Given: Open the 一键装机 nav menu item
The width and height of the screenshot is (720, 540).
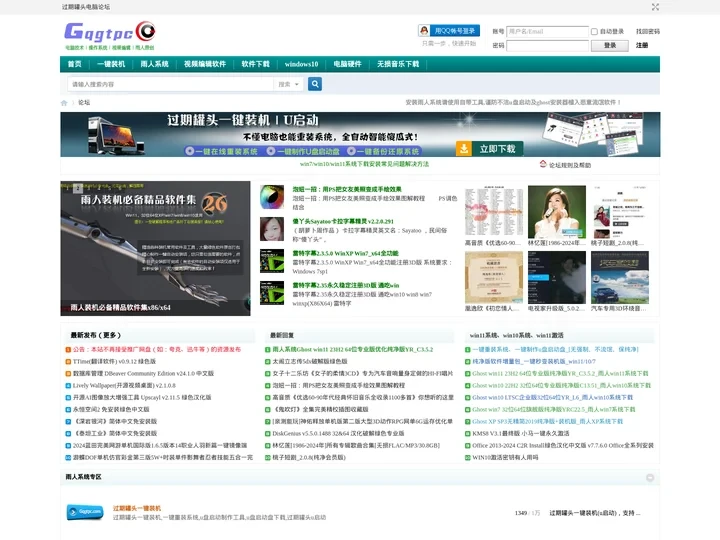Looking at the screenshot, I should pyautogui.click(x=111, y=64).
